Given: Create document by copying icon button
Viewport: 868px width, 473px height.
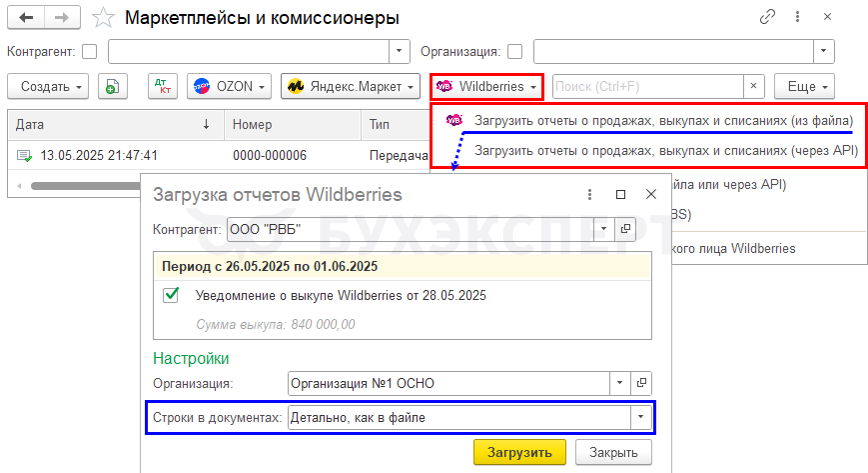Looking at the screenshot, I should pos(112,86).
